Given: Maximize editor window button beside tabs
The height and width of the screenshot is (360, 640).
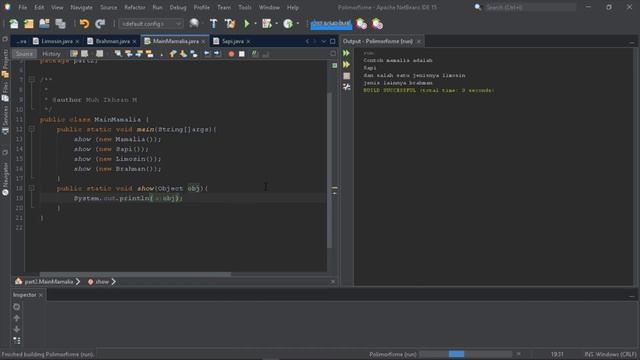Looking at the screenshot, I should [x=333, y=41].
